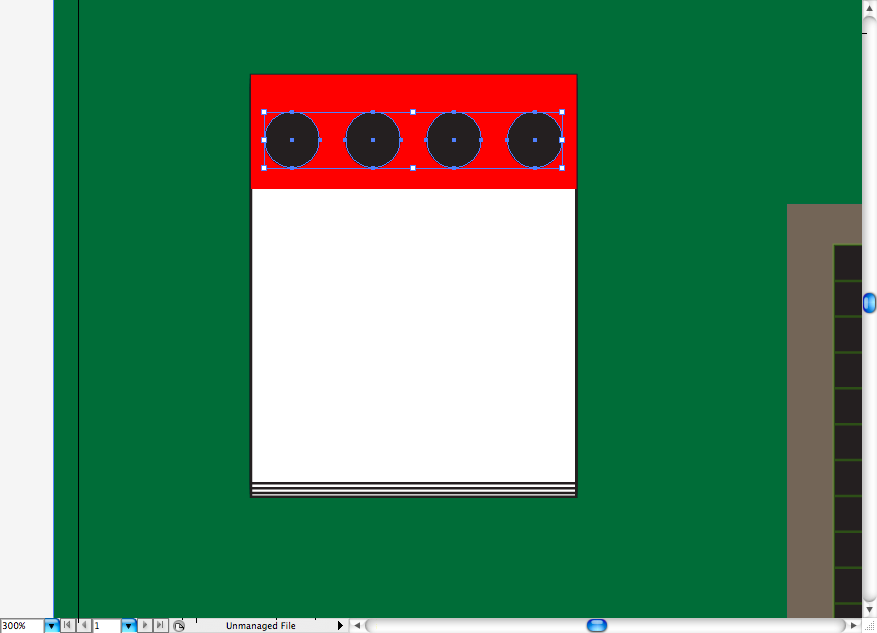The image size is (877, 633).
Task: Jump to the last artboard
Action: tap(160, 625)
